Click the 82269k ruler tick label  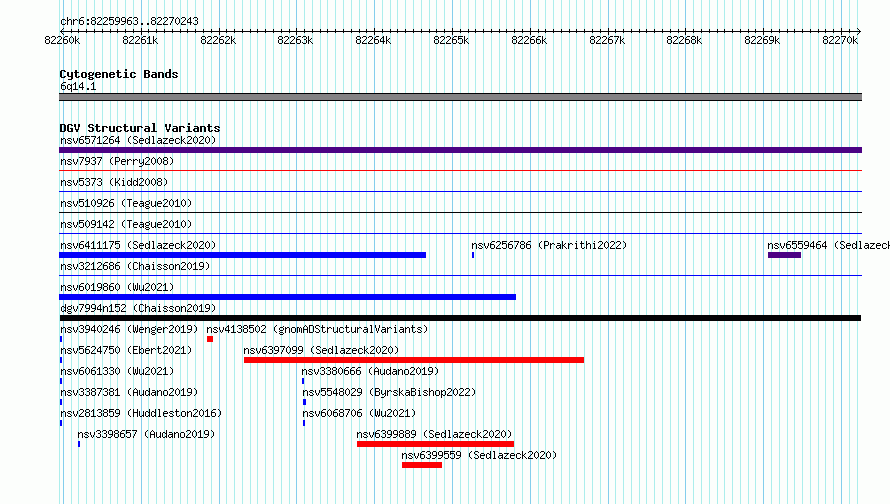click(x=762, y=40)
